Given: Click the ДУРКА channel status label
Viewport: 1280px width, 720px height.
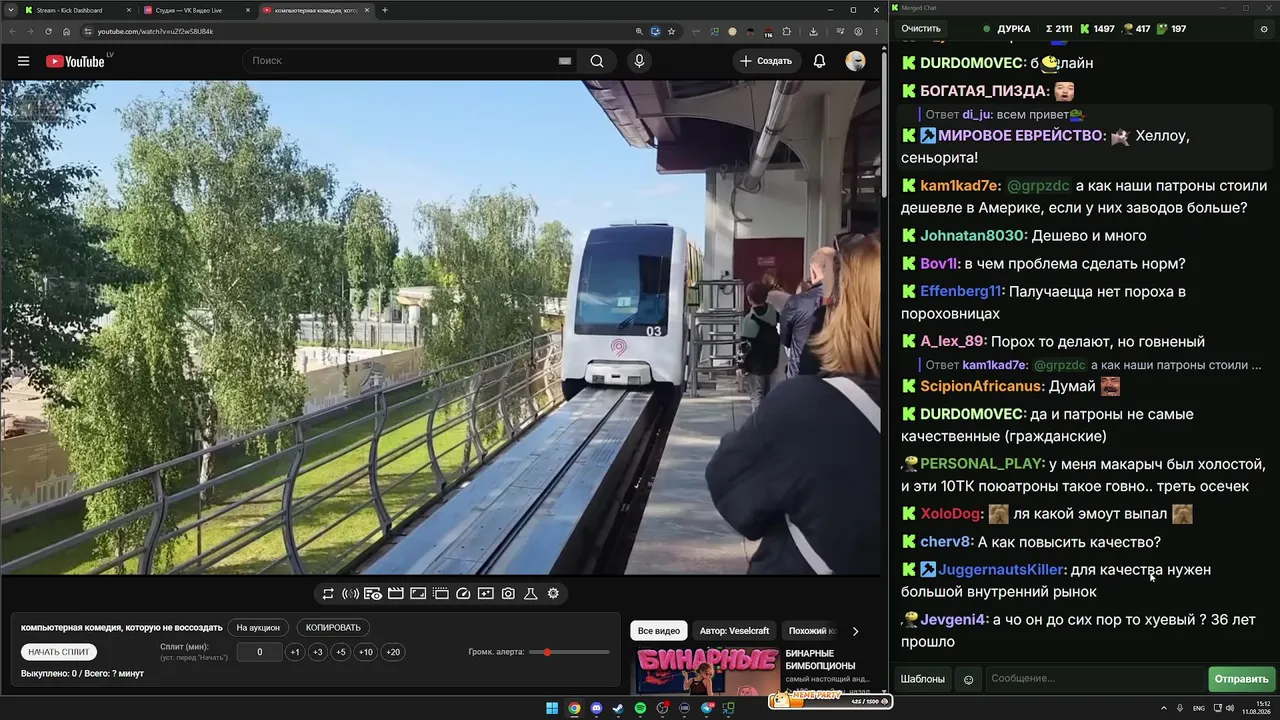Looking at the screenshot, I should [x=1014, y=29].
